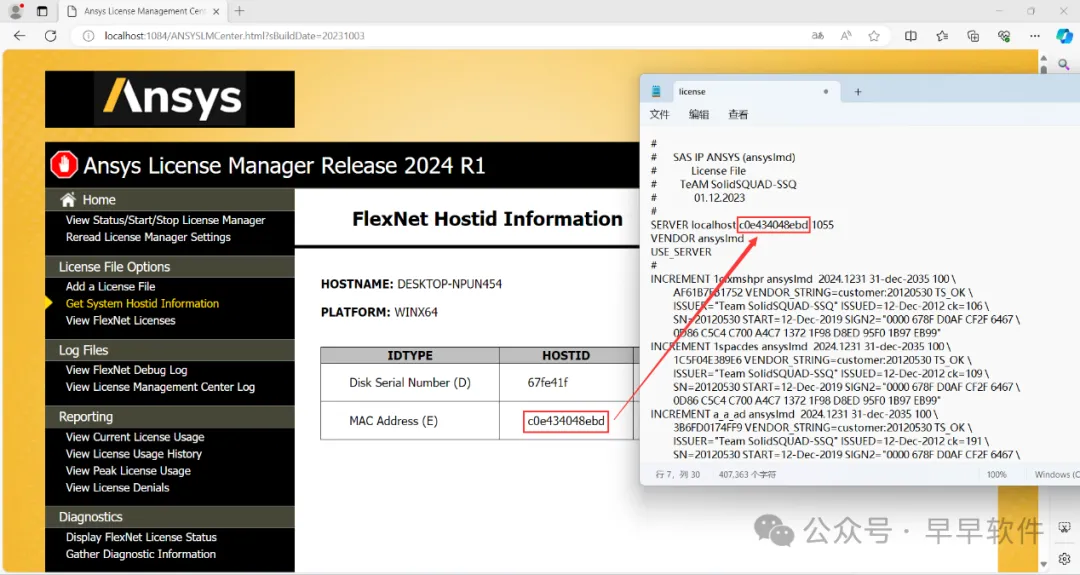Reload the page with refresh icon

point(50,36)
